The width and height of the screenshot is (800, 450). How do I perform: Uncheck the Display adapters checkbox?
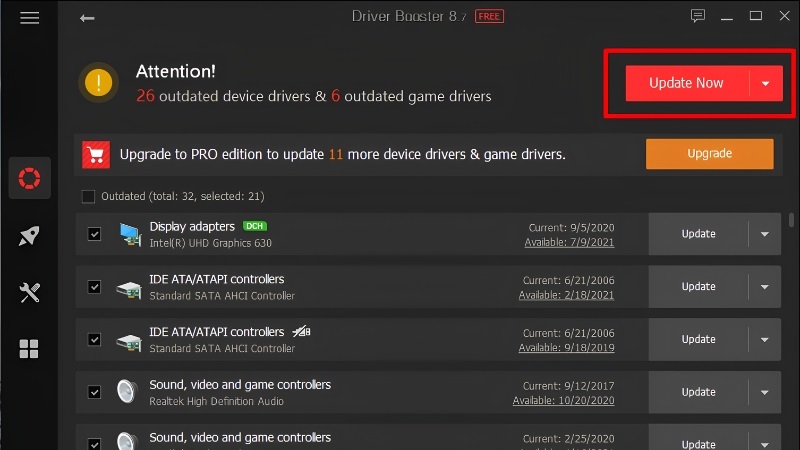pyautogui.click(x=94, y=234)
